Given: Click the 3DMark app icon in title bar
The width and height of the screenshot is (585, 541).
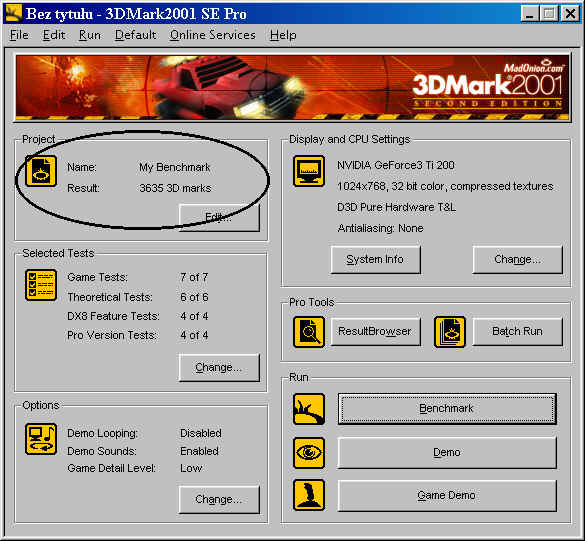Looking at the screenshot, I should (13, 13).
